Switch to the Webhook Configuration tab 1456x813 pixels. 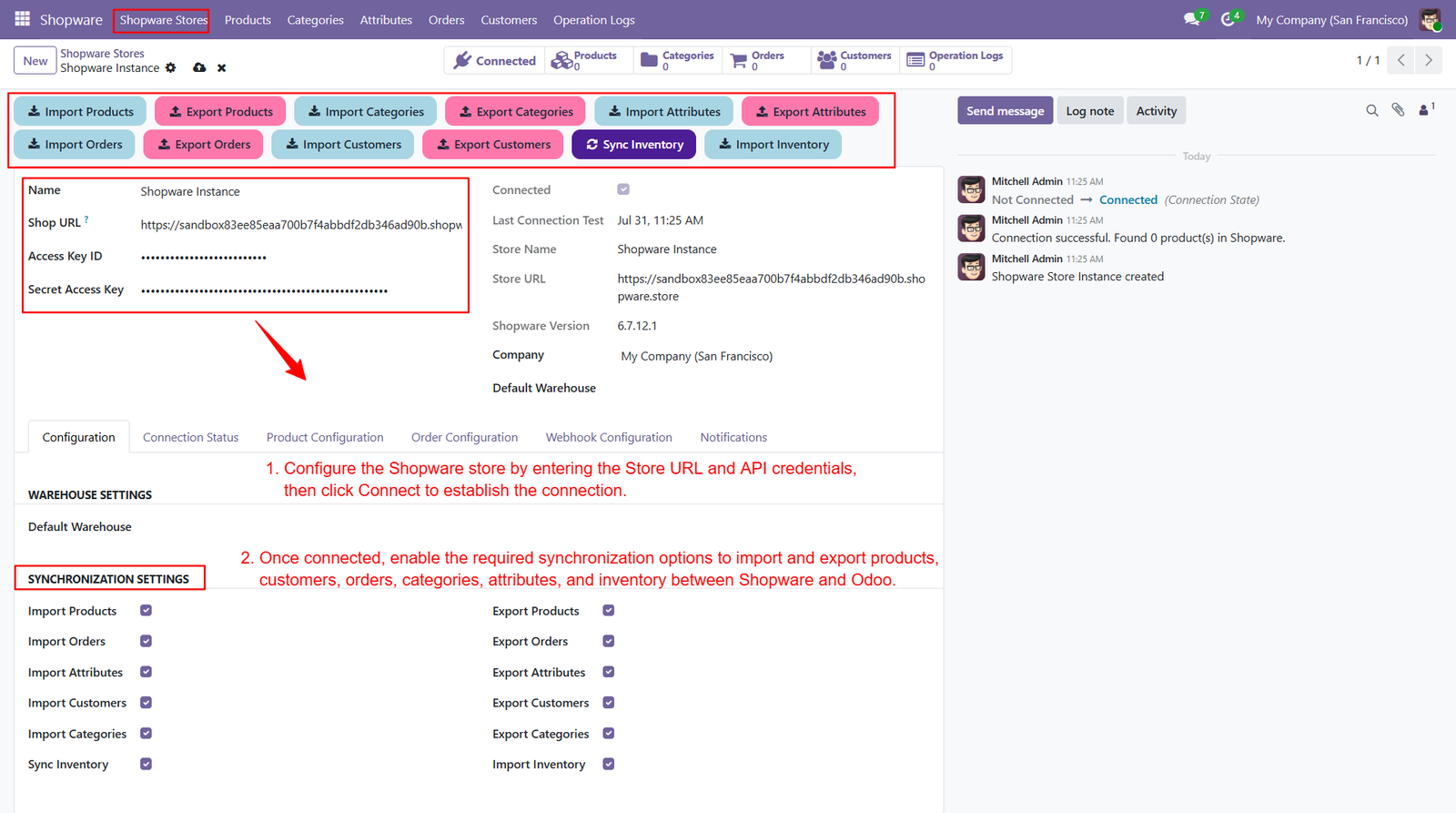tap(609, 437)
